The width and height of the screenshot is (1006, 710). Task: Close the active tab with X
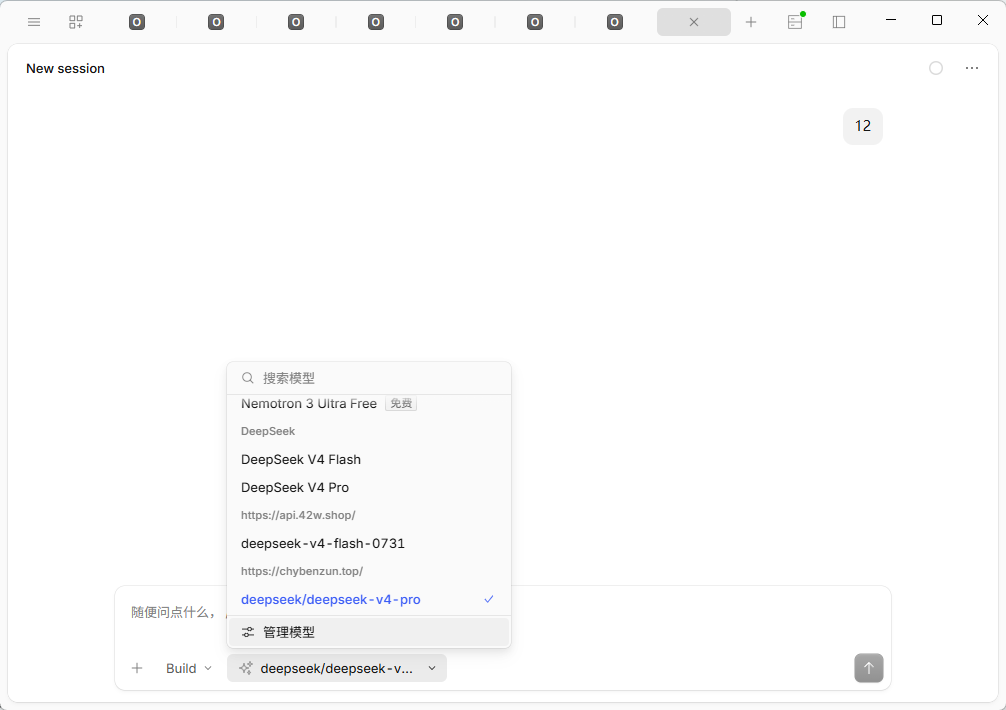click(694, 22)
